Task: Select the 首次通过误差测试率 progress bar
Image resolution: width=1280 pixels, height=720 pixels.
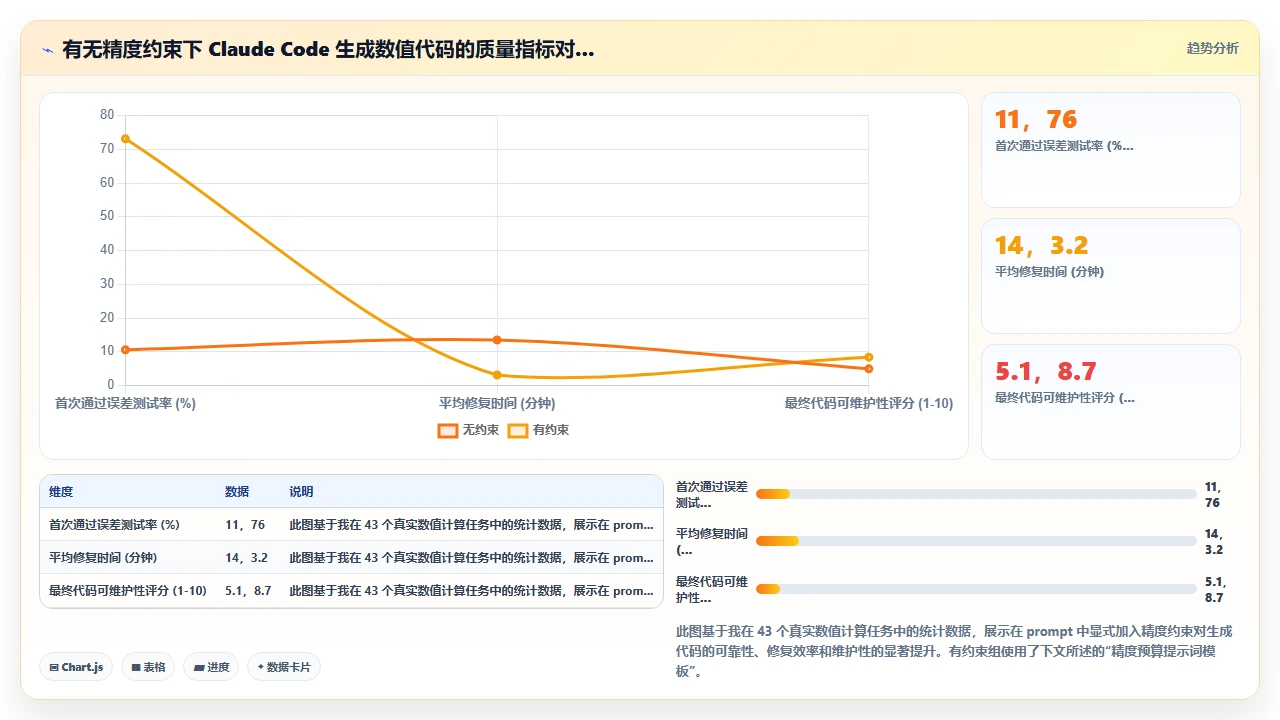Action: pyautogui.click(x=976, y=494)
